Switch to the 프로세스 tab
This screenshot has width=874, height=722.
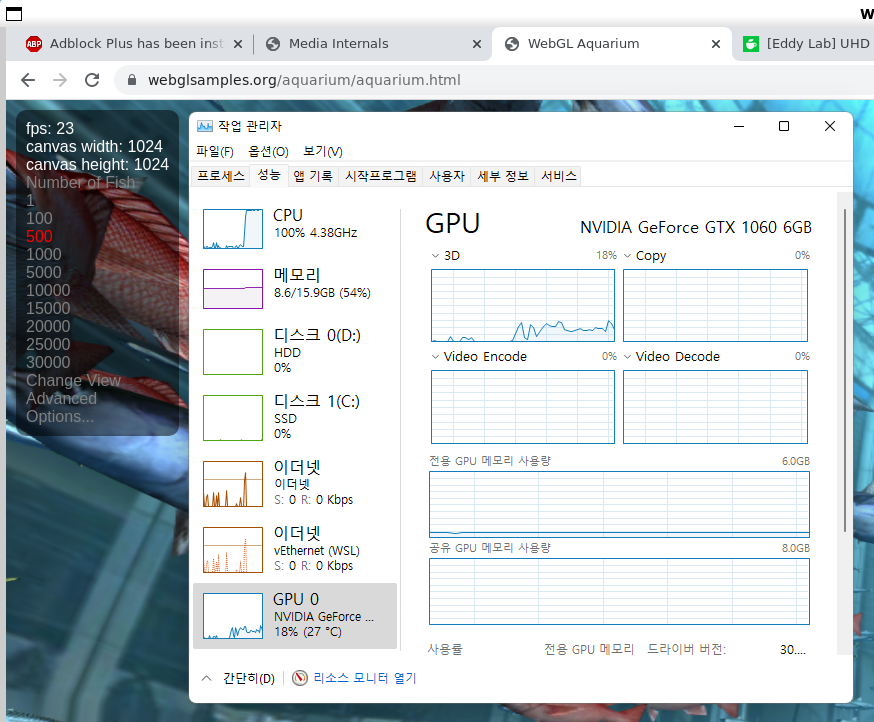[x=221, y=176]
